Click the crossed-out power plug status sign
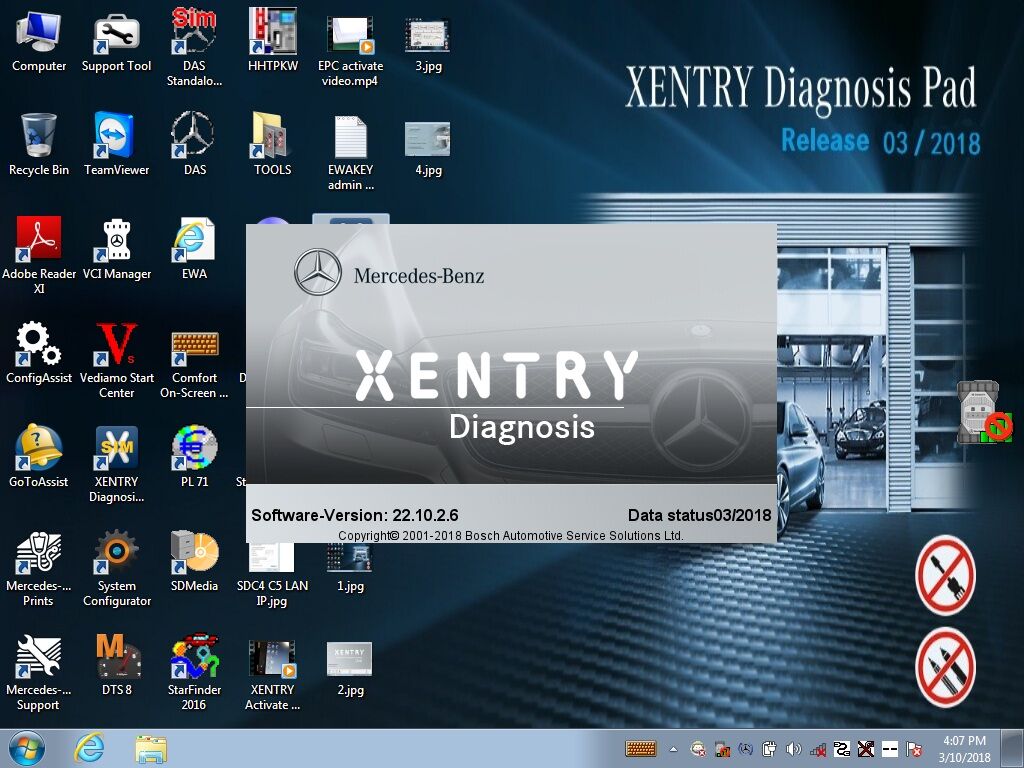Image resolution: width=1024 pixels, height=768 pixels. click(x=945, y=575)
